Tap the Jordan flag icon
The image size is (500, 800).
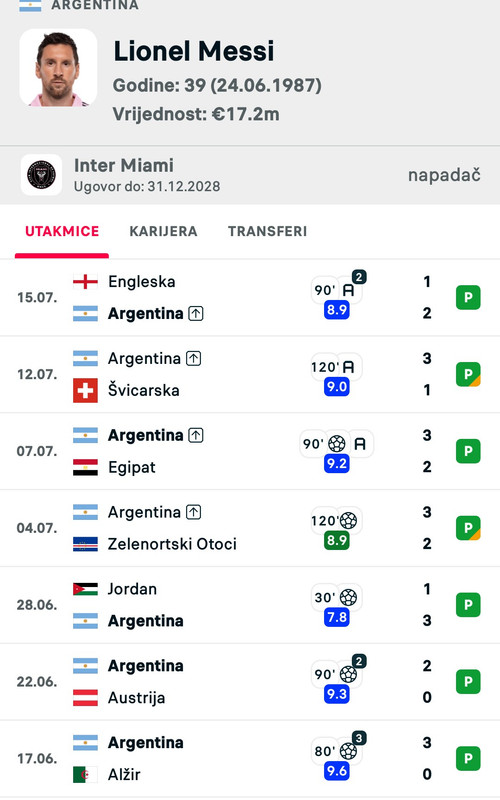[x=85, y=589]
